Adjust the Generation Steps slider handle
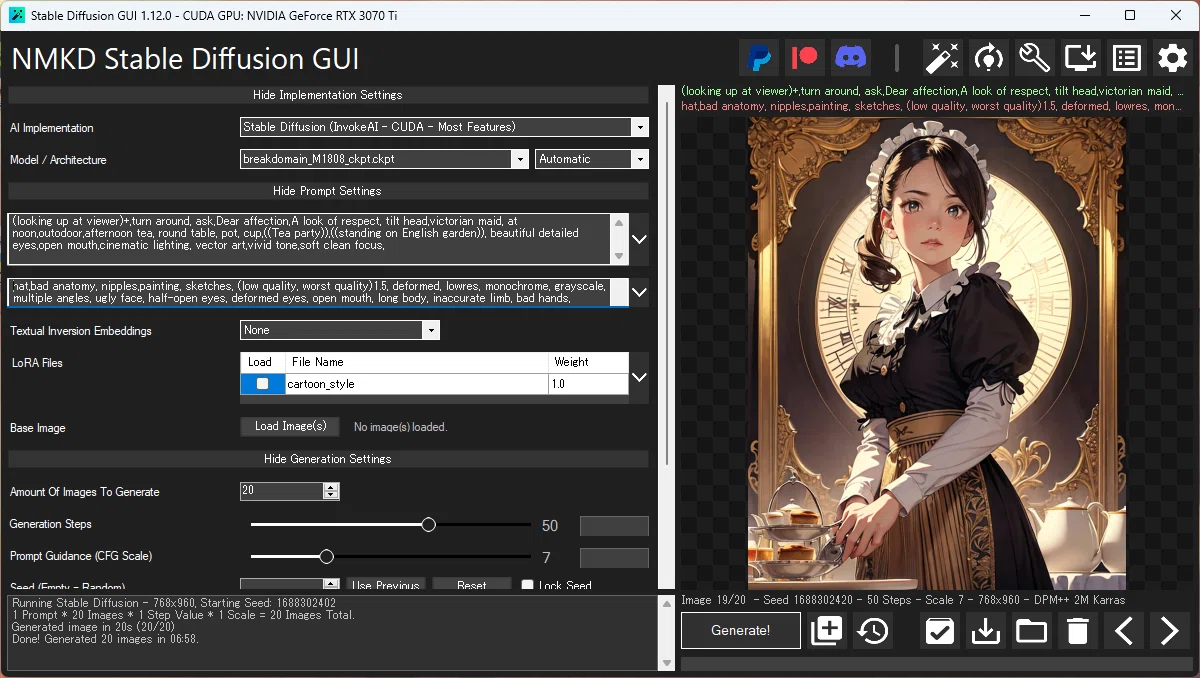The height and width of the screenshot is (678, 1200). 429,525
